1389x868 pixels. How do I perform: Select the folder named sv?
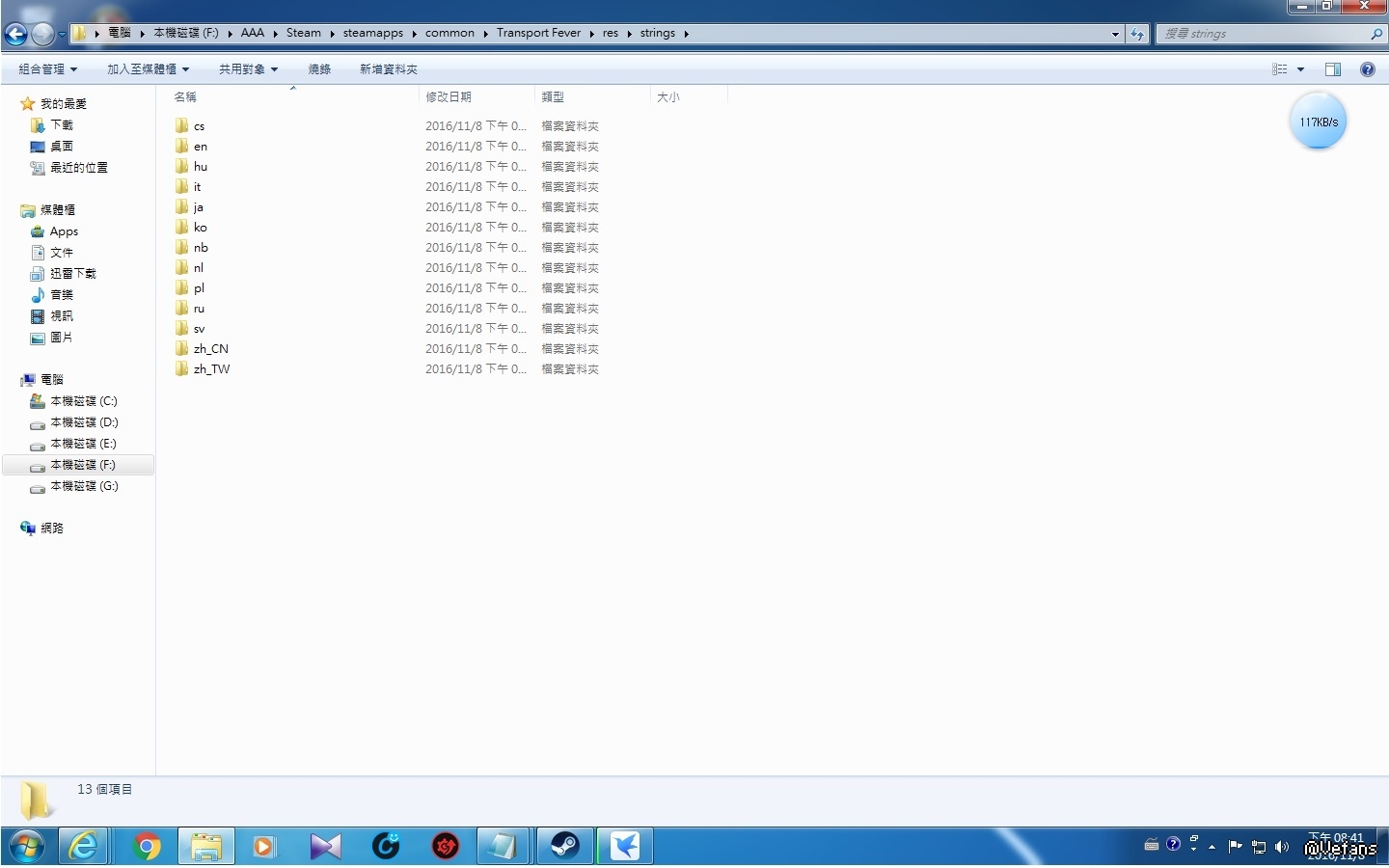pyautogui.click(x=199, y=329)
